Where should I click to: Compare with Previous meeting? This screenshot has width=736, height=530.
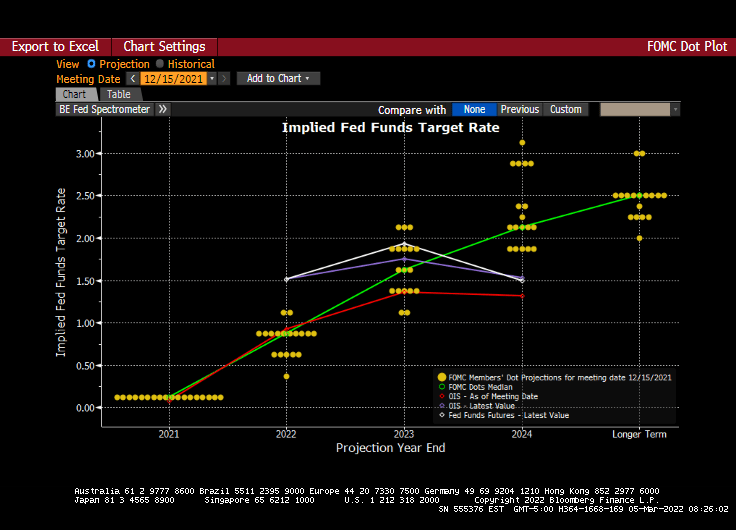(x=519, y=109)
